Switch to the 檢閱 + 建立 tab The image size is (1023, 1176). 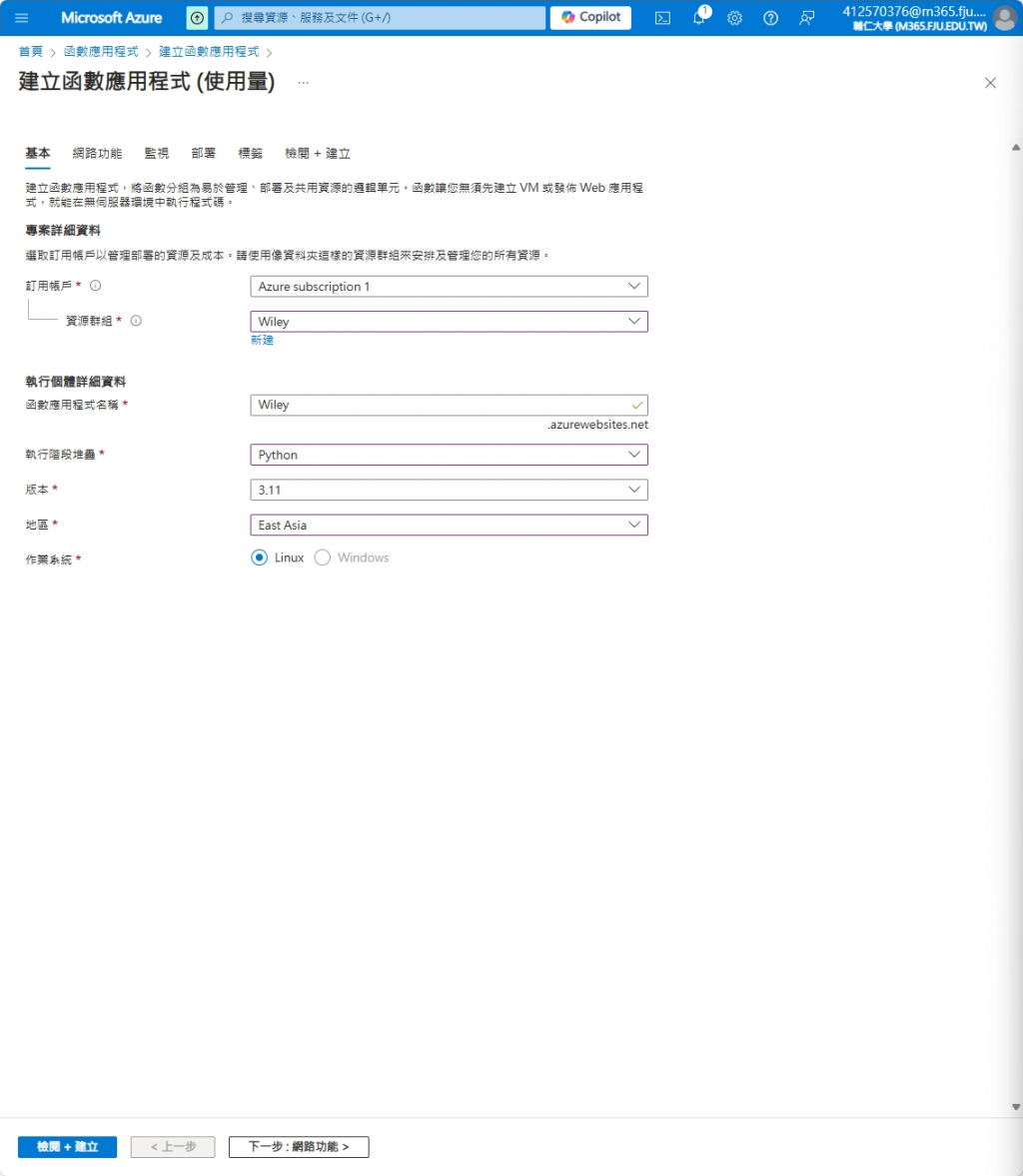pos(318,153)
